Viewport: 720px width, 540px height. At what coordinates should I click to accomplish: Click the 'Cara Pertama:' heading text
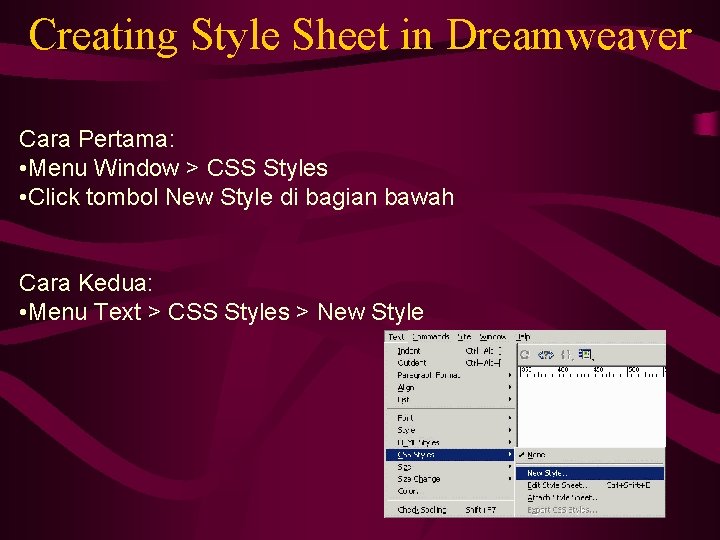tap(97, 139)
